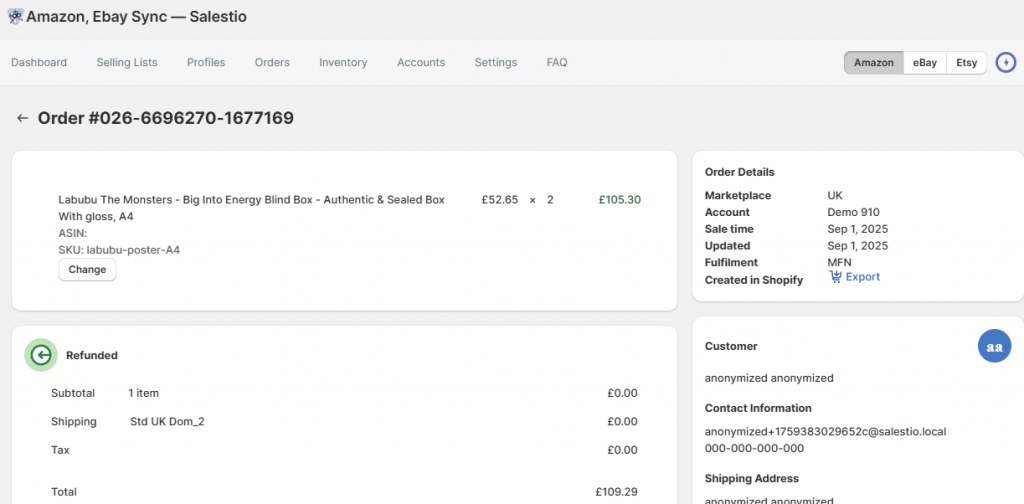This screenshot has height=504, width=1024.
Task: Switch marketplace toggle to Amazon
Action: 873,62
